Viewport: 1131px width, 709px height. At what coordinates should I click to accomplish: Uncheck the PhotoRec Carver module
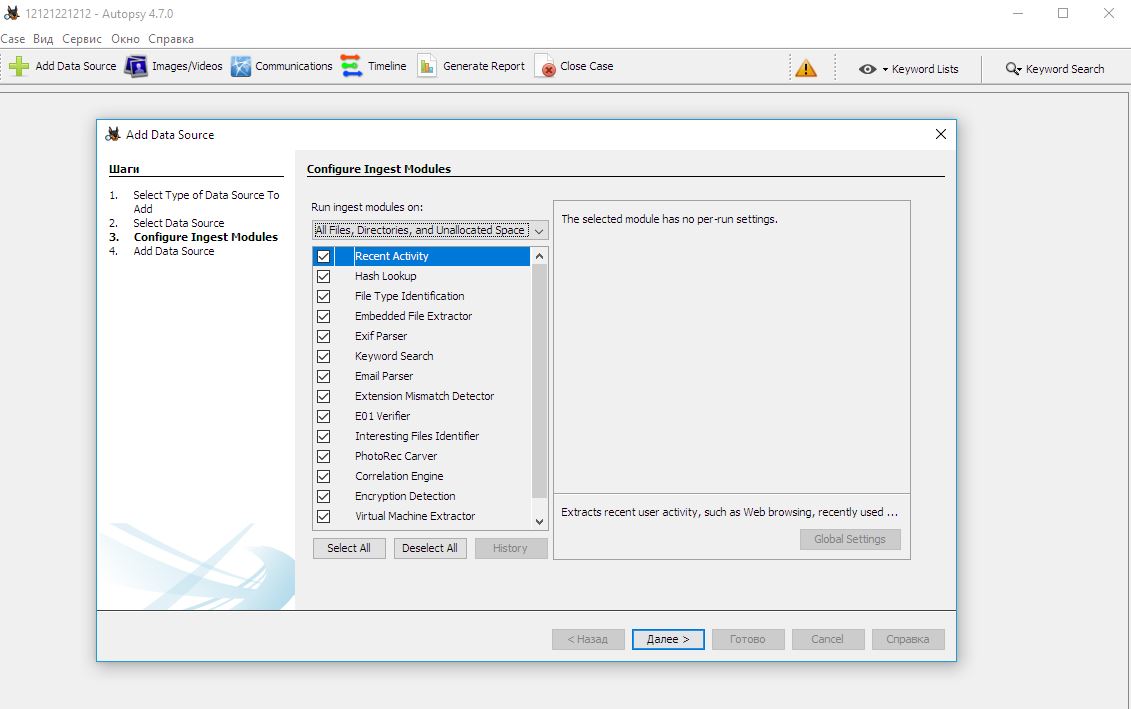[323, 457]
